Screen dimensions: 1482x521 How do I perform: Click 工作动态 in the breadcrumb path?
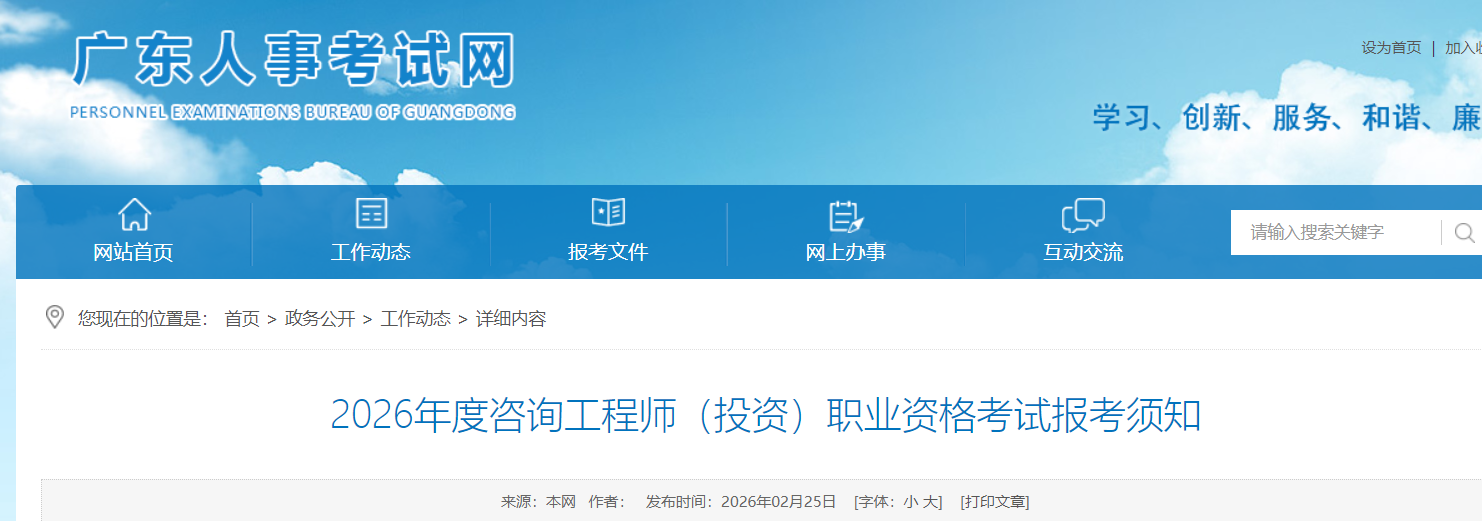[415, 319]
